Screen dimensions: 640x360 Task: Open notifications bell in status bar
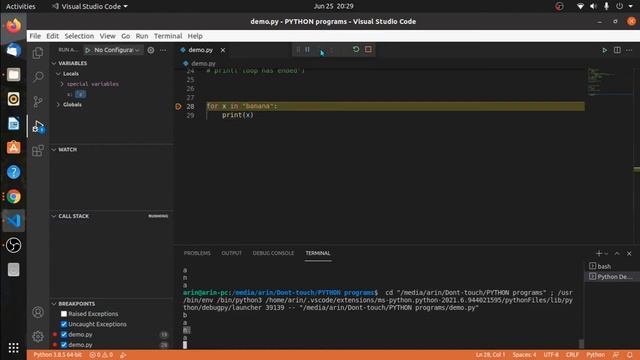click(x=630, y=355)
